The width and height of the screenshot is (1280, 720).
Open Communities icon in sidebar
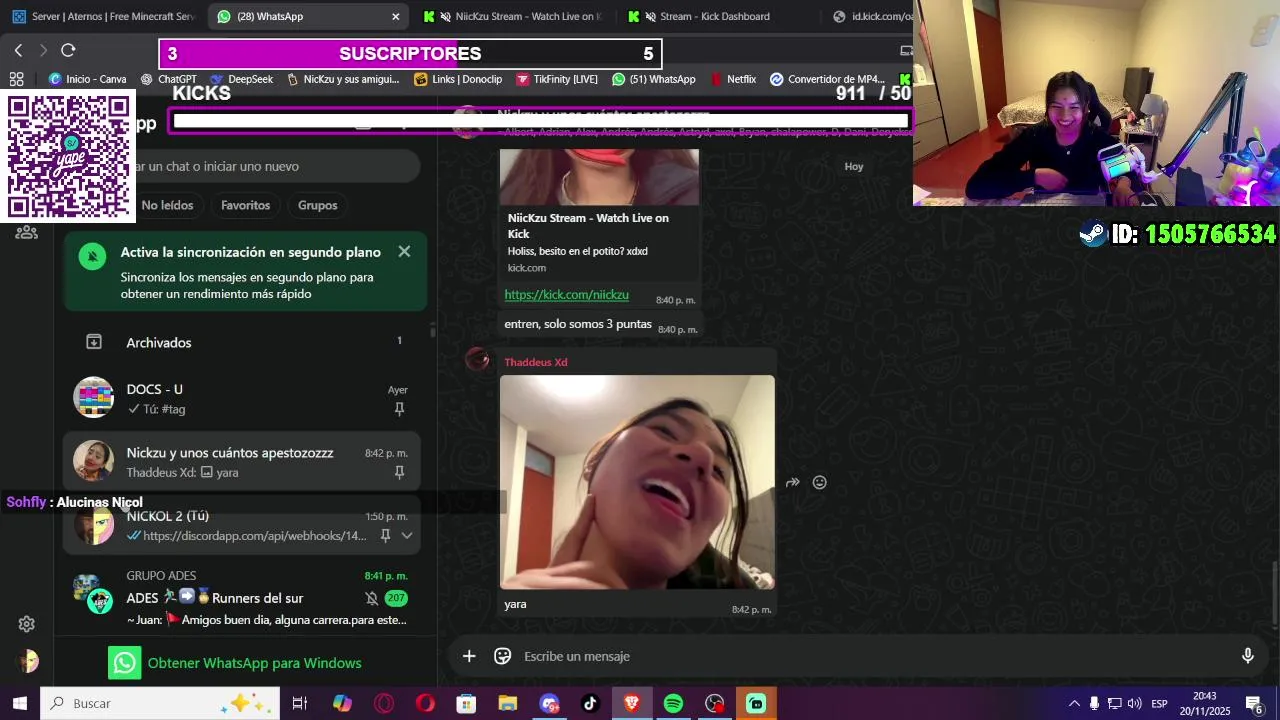click(x=27, y=232)
